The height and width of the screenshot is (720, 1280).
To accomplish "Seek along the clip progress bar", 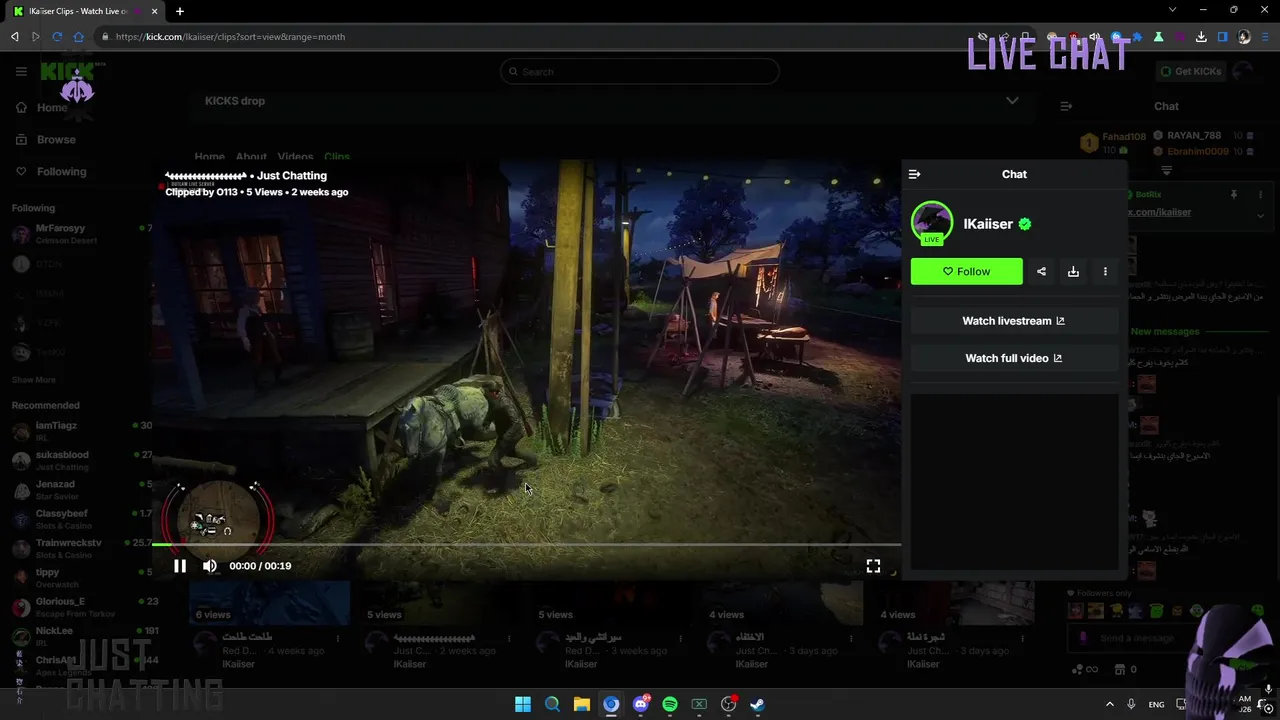I will [x=526, y=545].
